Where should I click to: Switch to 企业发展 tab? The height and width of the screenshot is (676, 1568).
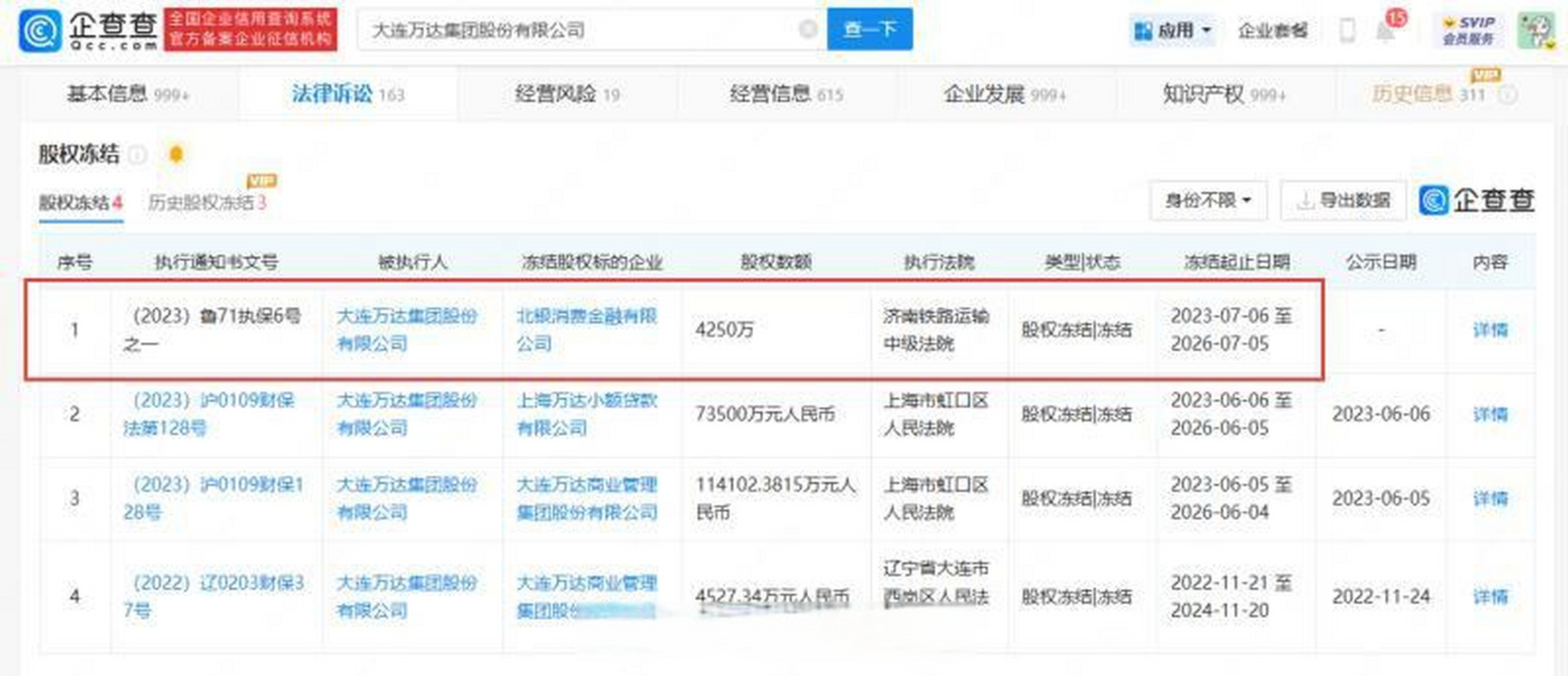tap(1005, 95)
